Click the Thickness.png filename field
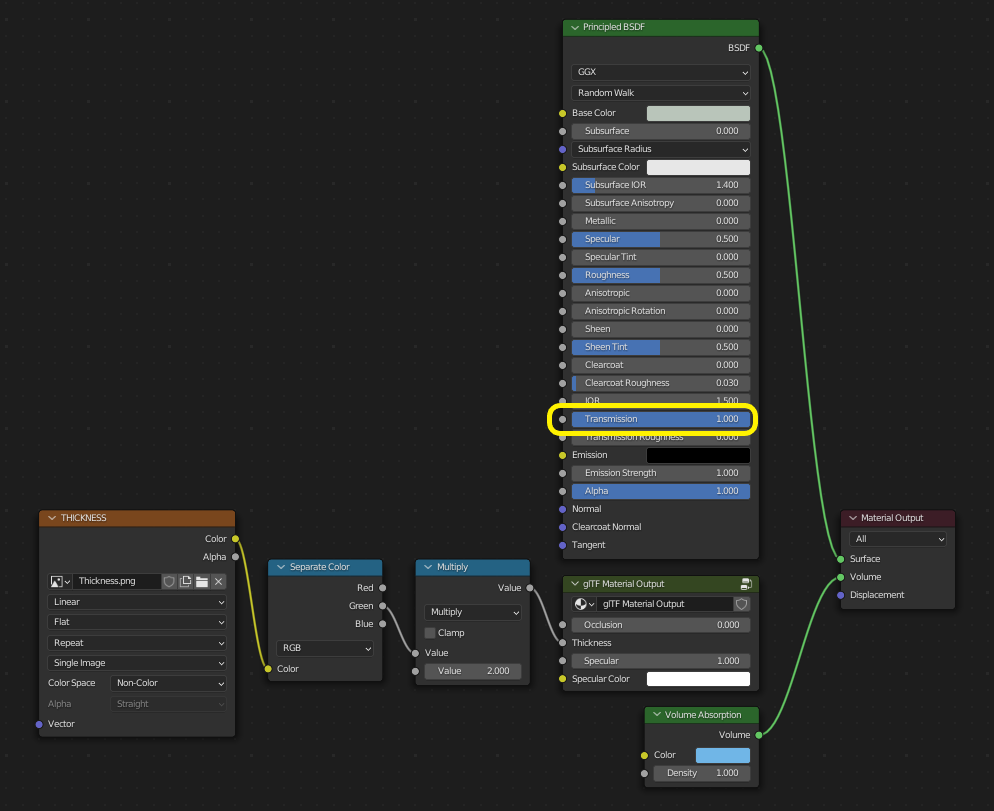 tap(116, 581)
